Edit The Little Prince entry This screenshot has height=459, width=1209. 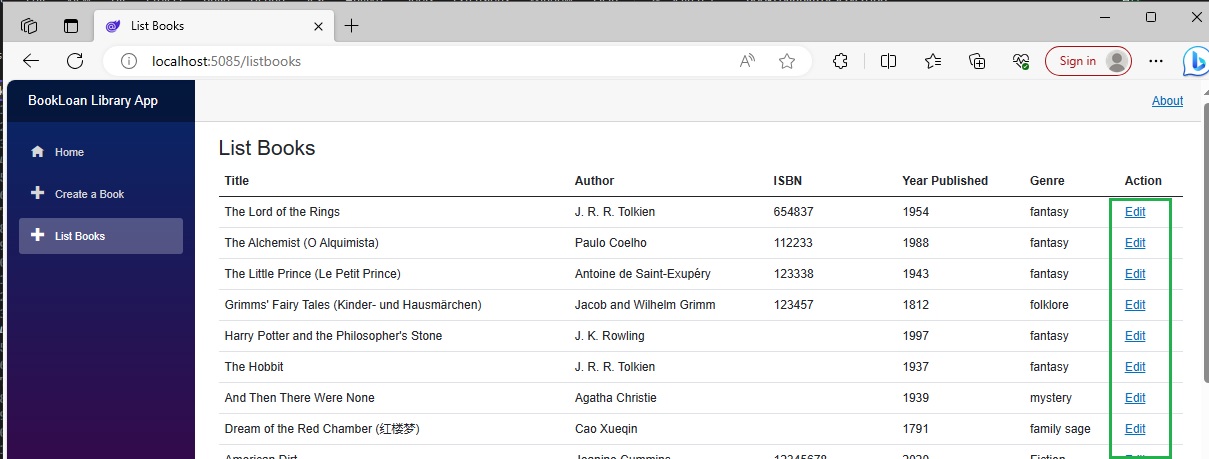click(1135, 274)
